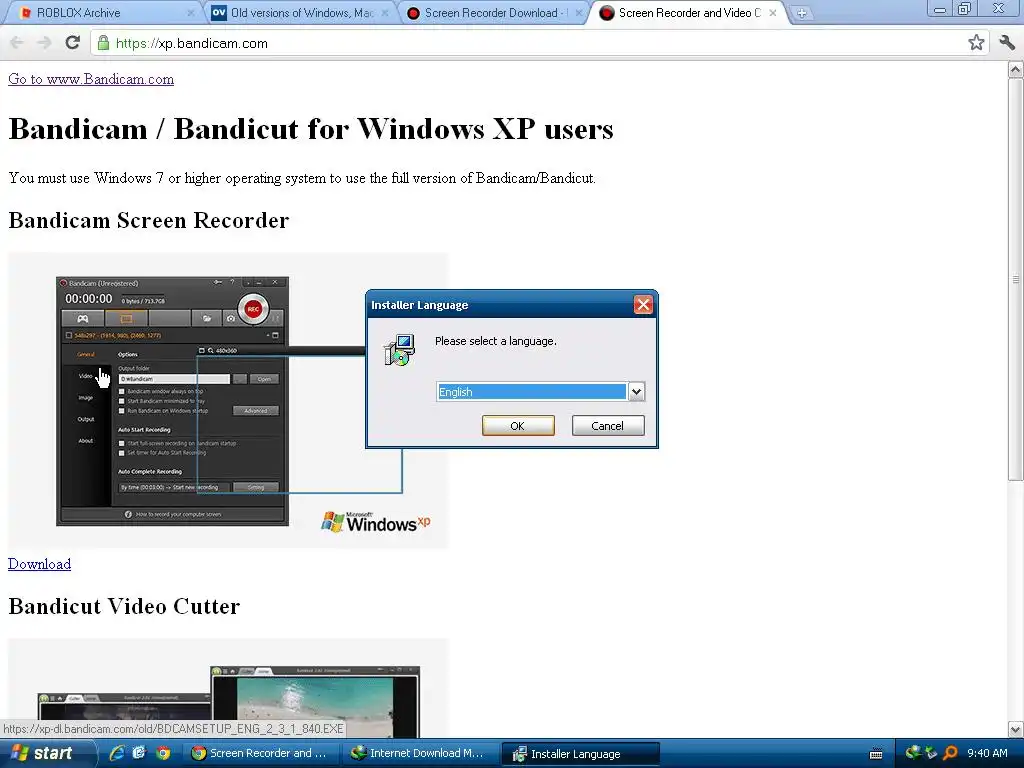
Task: Follow the Go to www.Bandicam.com link
Action: pyautogui.click(x=91, y=79)
